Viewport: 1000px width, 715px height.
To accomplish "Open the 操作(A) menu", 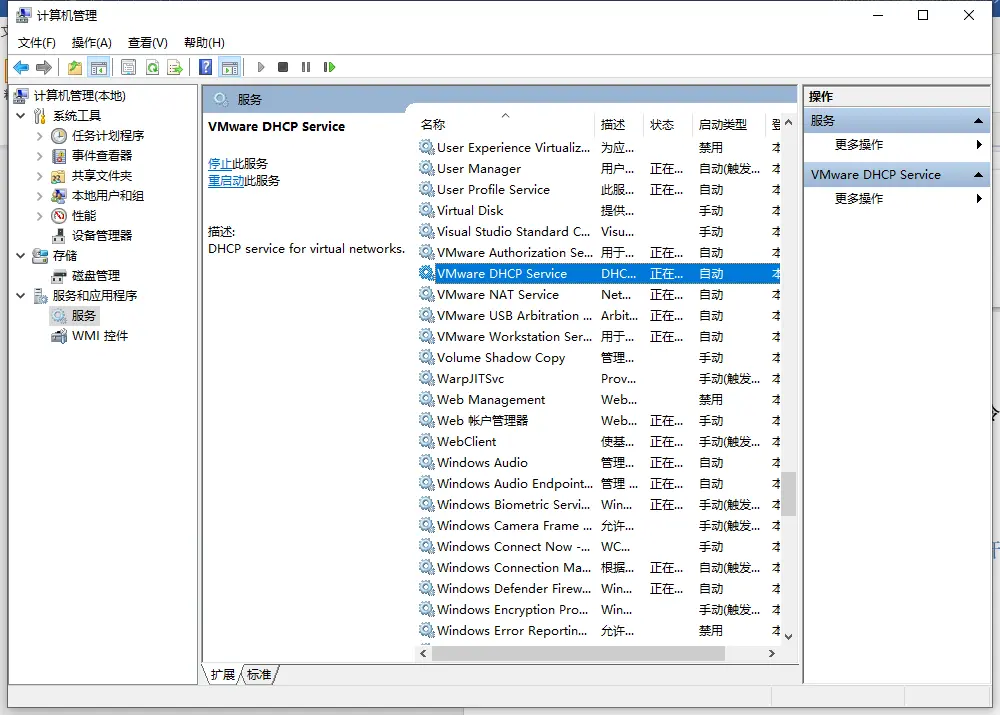I will [92, 43].
